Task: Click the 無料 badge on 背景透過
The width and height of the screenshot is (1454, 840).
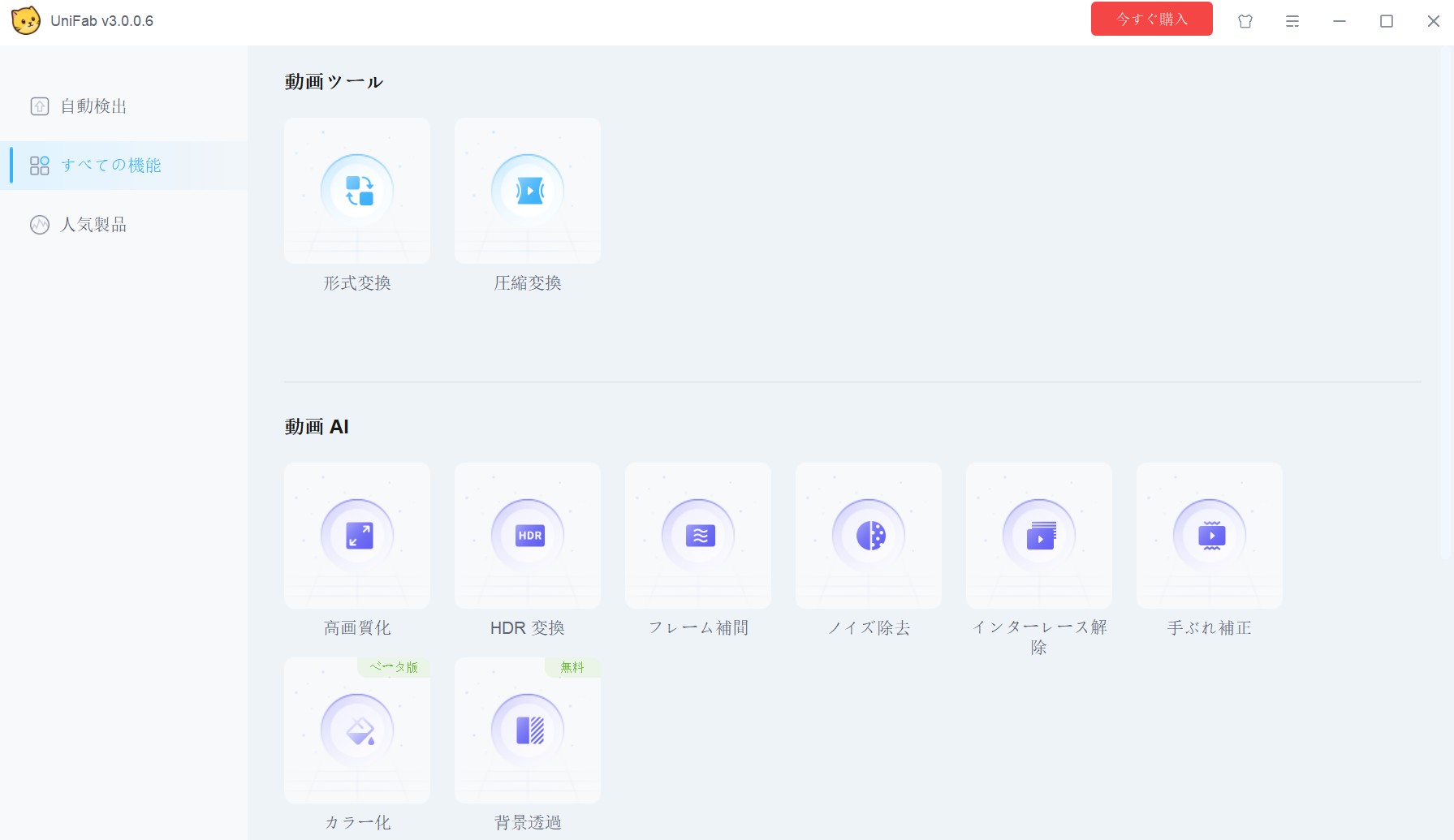Action: [572, 667]
